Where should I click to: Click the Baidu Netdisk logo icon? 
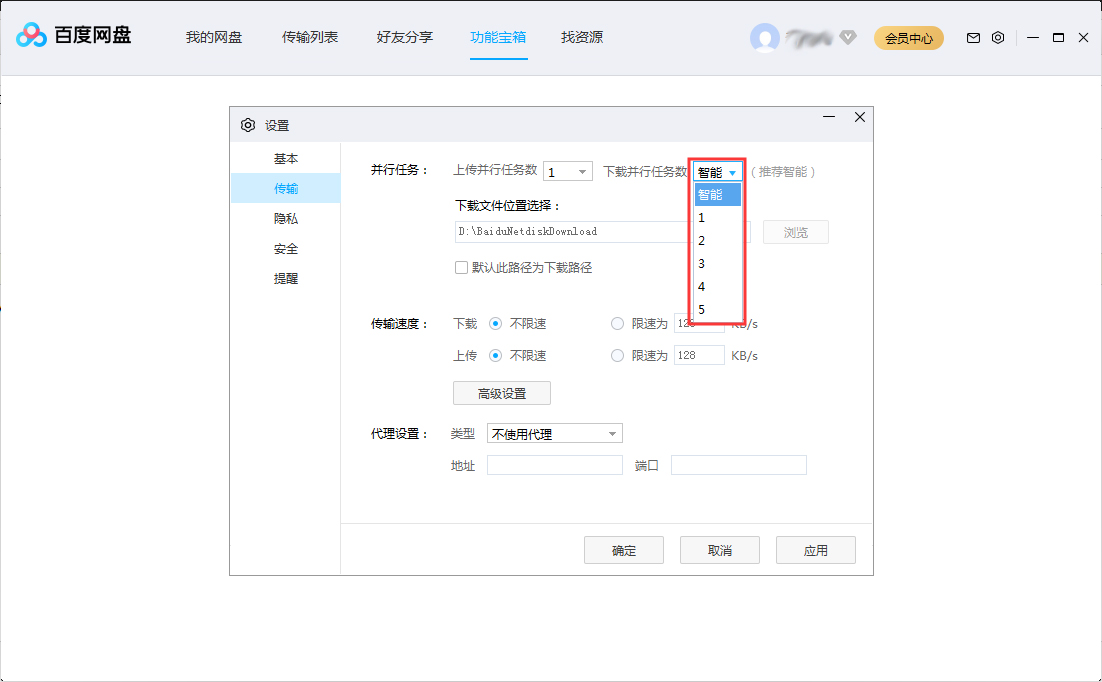pyautogui.click(x=30, y=36)
